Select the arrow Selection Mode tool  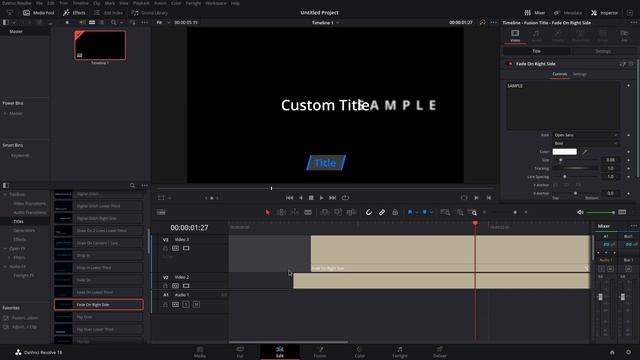tap(268, 212)
